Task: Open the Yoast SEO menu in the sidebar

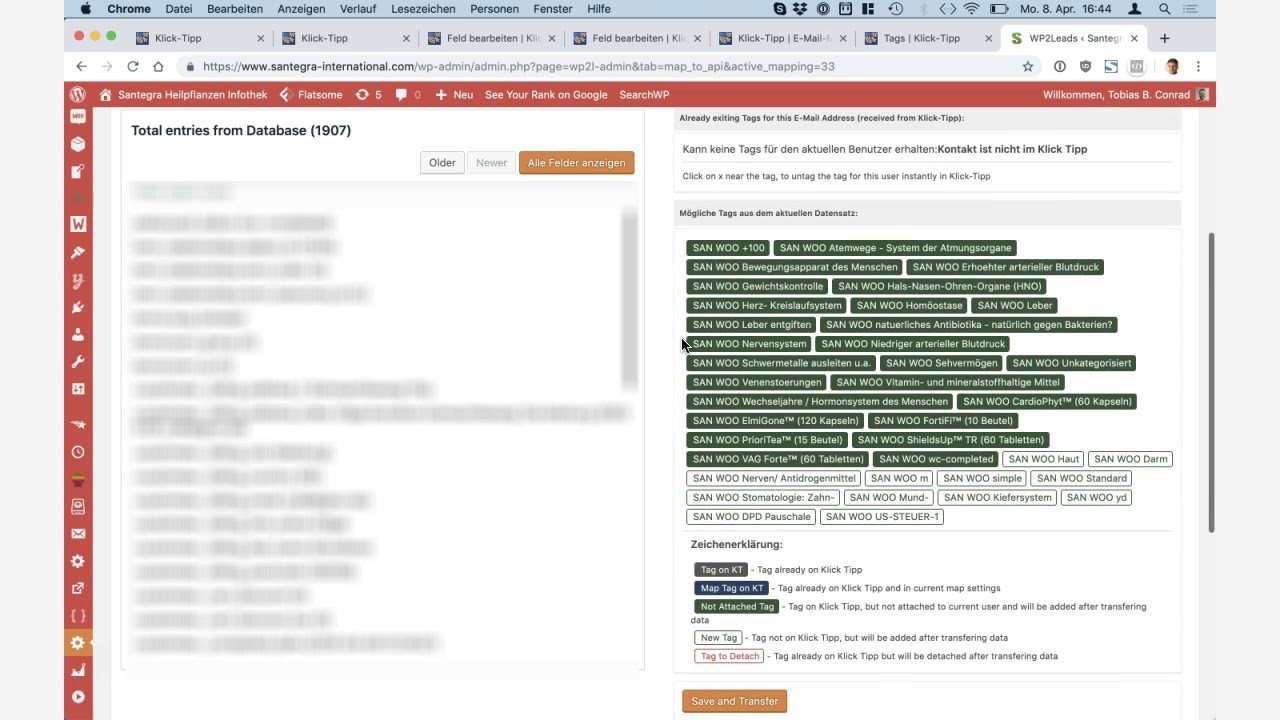Action: (x=78, y=280)
